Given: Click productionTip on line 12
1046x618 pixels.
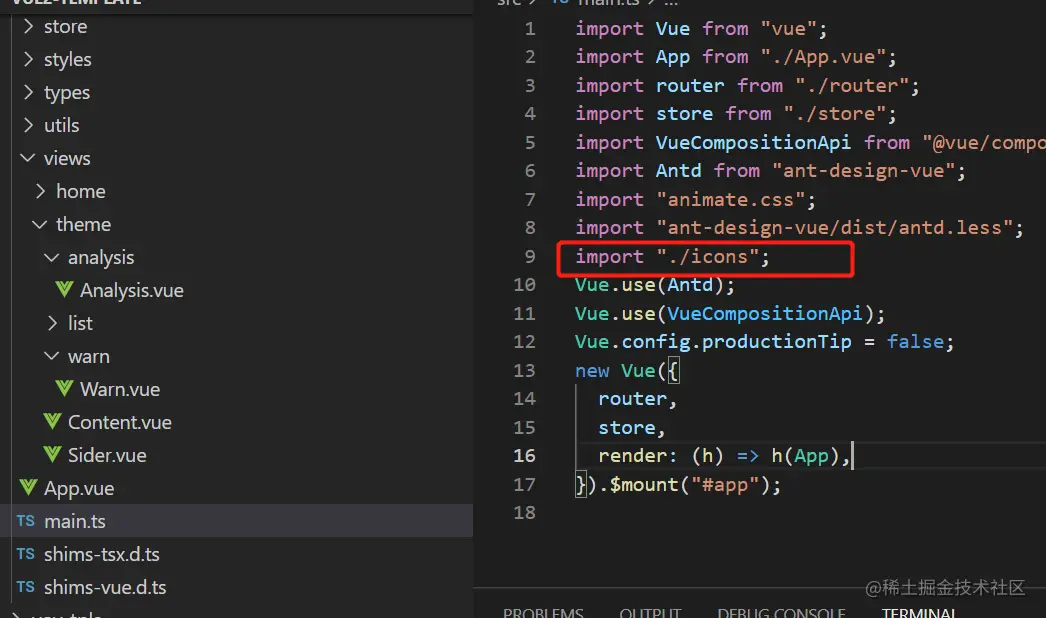Looking at the screenshot, I should point(776,342).
